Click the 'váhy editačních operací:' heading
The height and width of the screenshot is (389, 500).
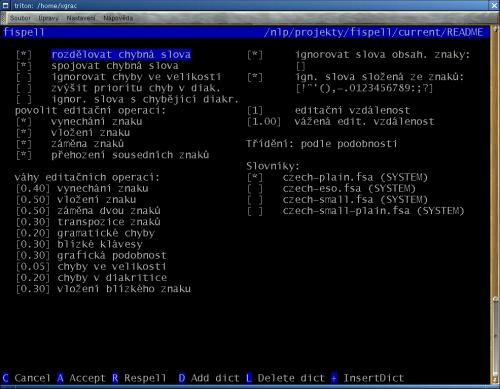coord(87,178)
